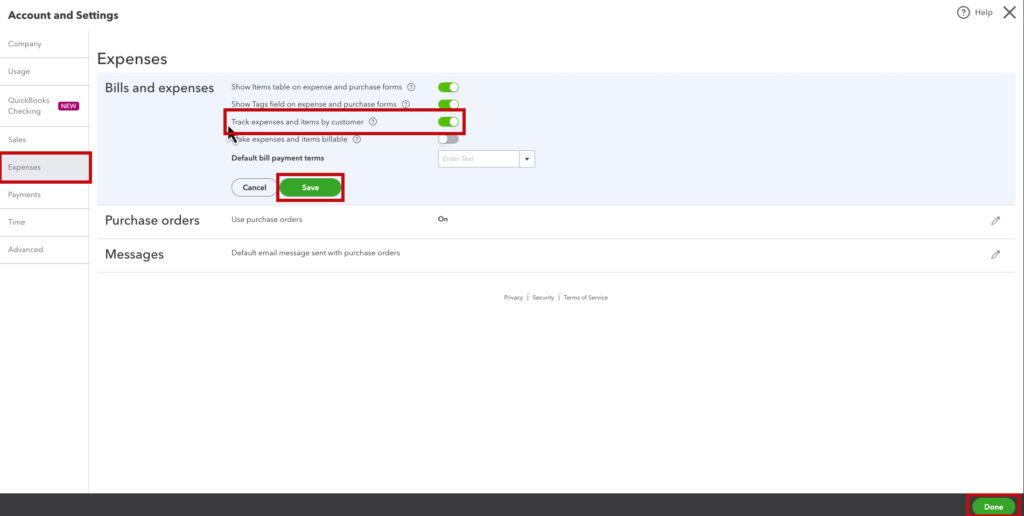Image resolution: width=1024 pixels, height=516 pixels.
Task: Click help icon beside Show Tags field
Action: point(406,104)
